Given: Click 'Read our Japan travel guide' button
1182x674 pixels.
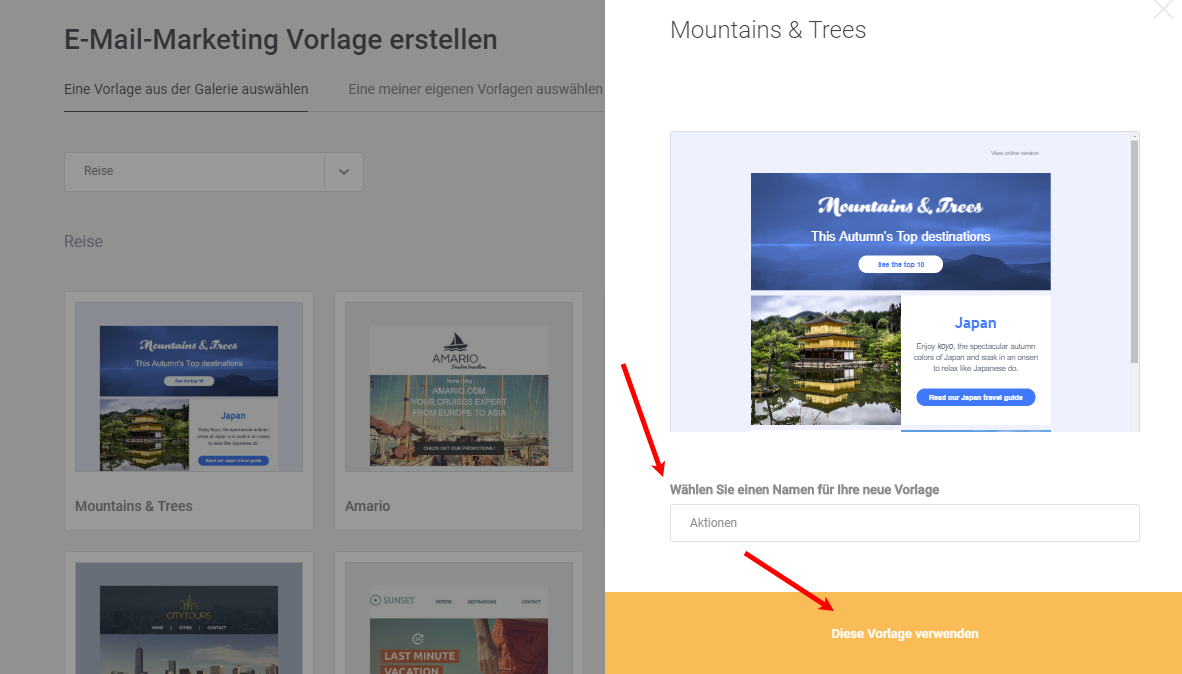Looking at the screenshot, I should (x=975, y=397).
